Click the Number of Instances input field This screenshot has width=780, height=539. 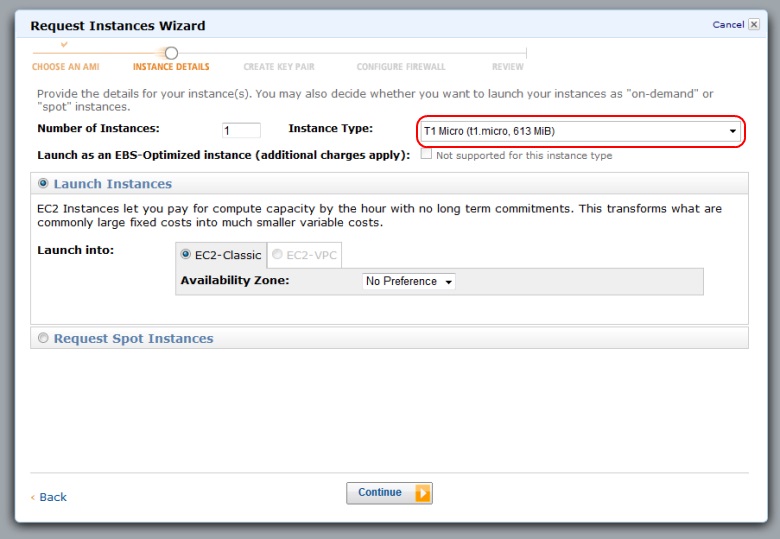click(x=241, y=130)
